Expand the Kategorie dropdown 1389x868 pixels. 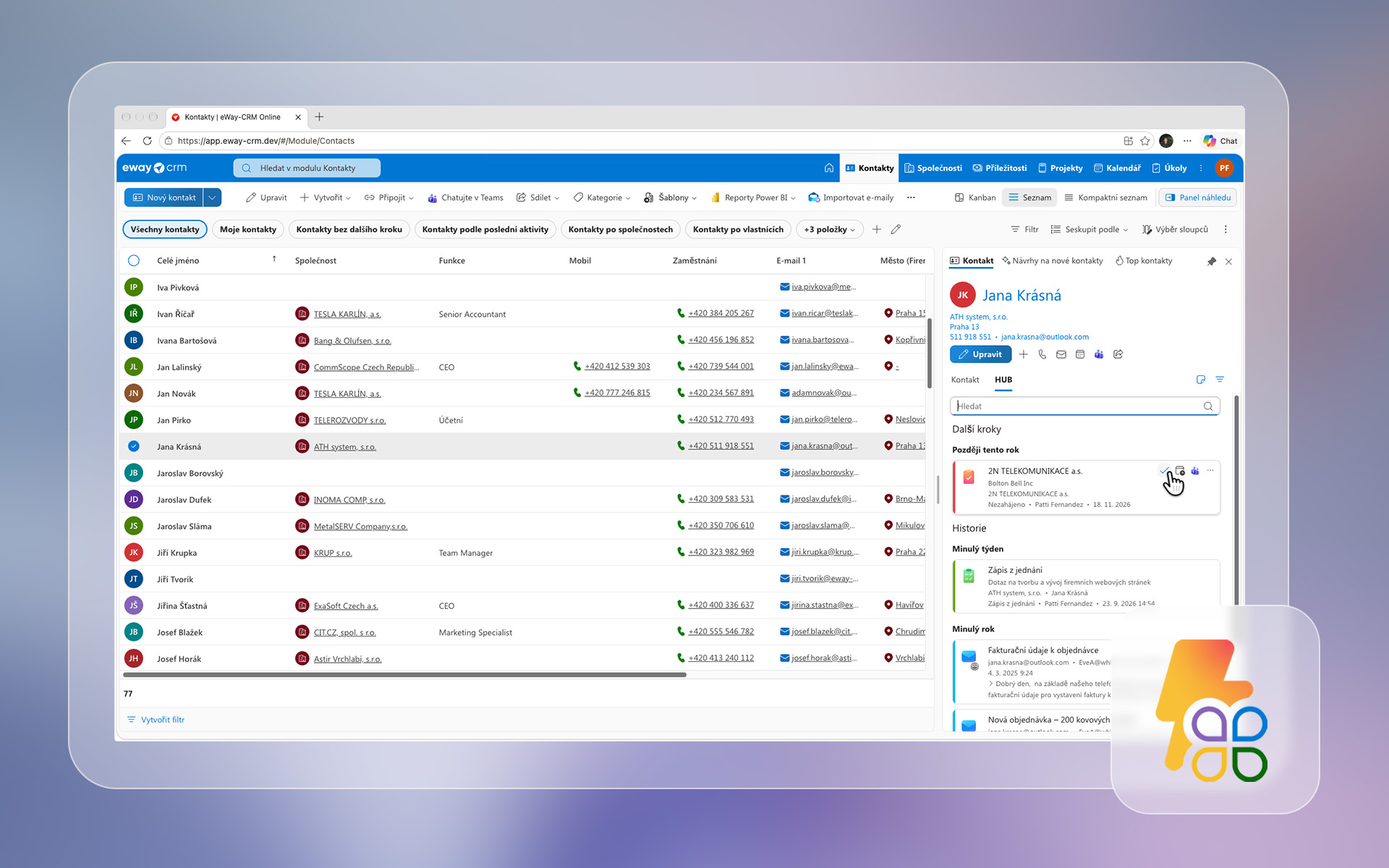(602, 197)
